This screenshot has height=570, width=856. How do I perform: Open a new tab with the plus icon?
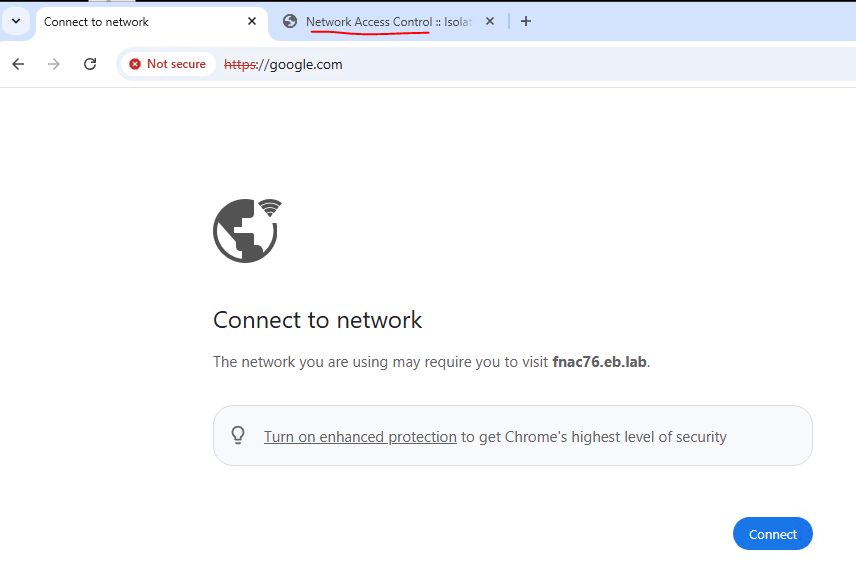[526, 21]
